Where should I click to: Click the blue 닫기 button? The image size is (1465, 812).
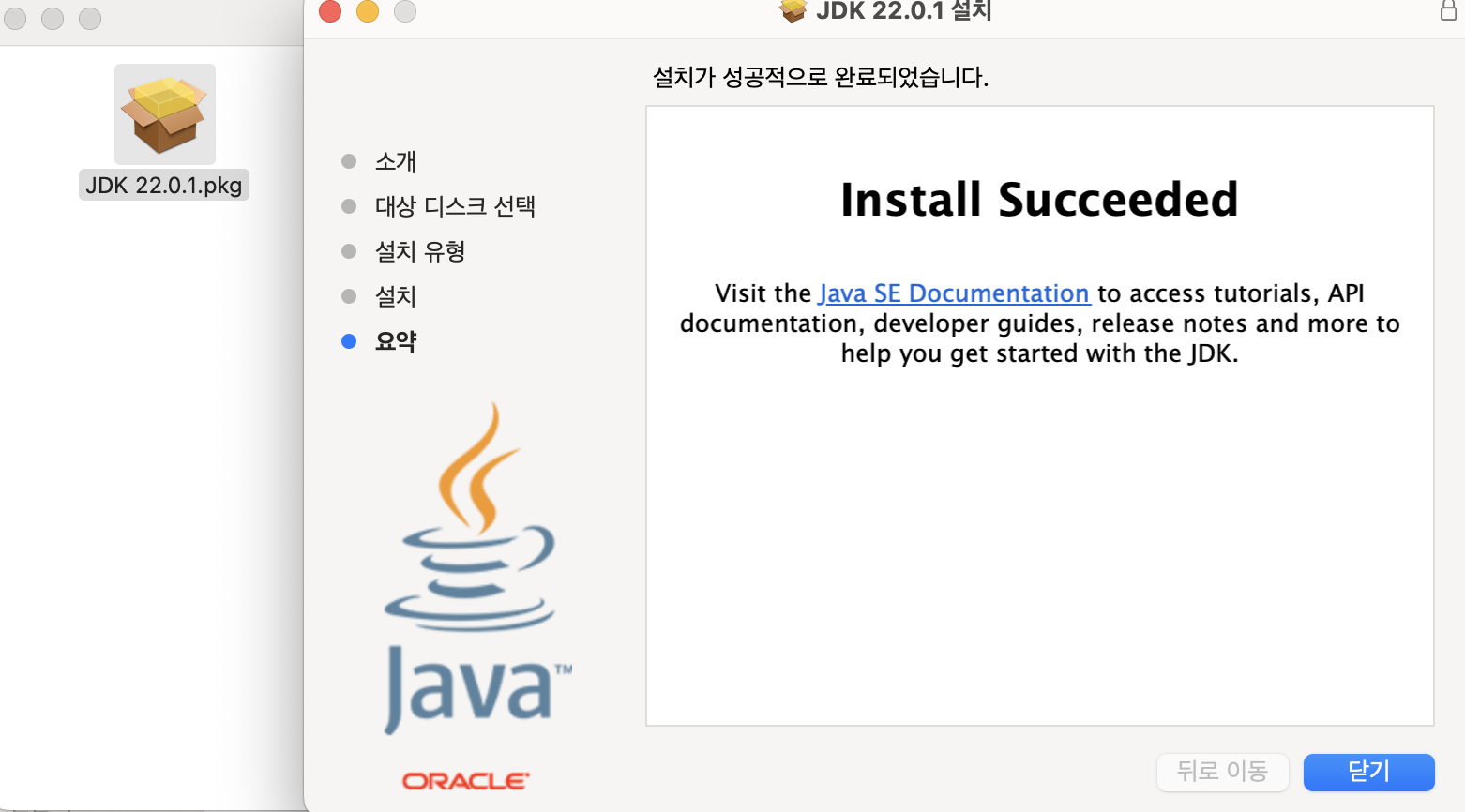[1368, 772]
